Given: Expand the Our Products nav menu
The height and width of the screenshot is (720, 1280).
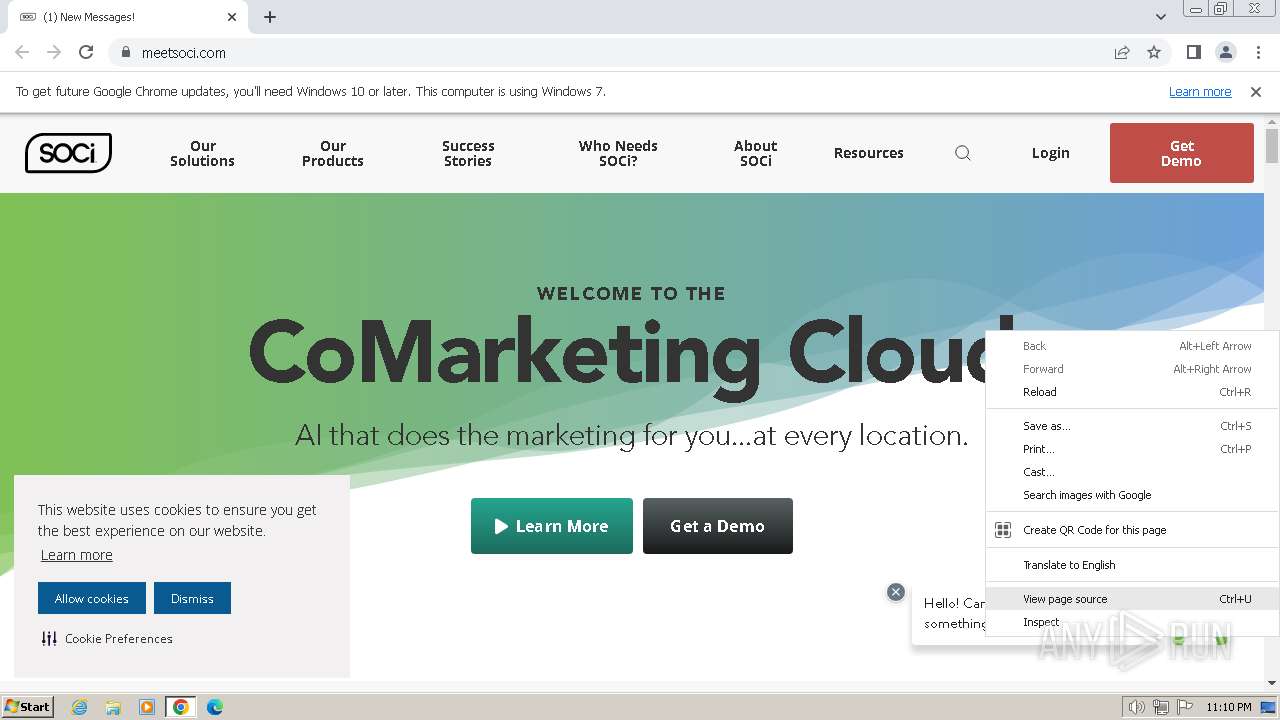Looking at the screenshot, I should coord(333,153).
